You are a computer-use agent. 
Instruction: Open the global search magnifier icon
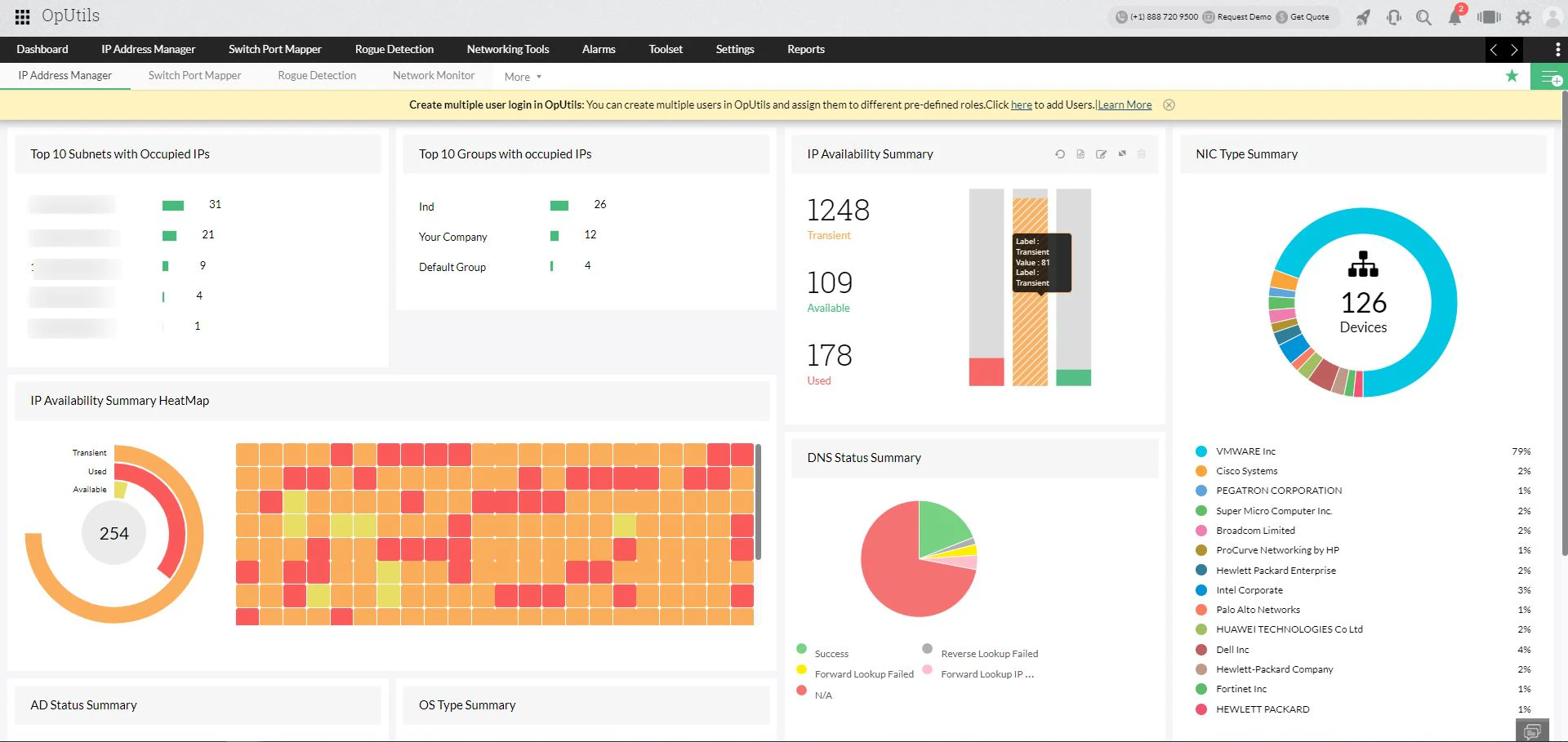pos(1424,17)
